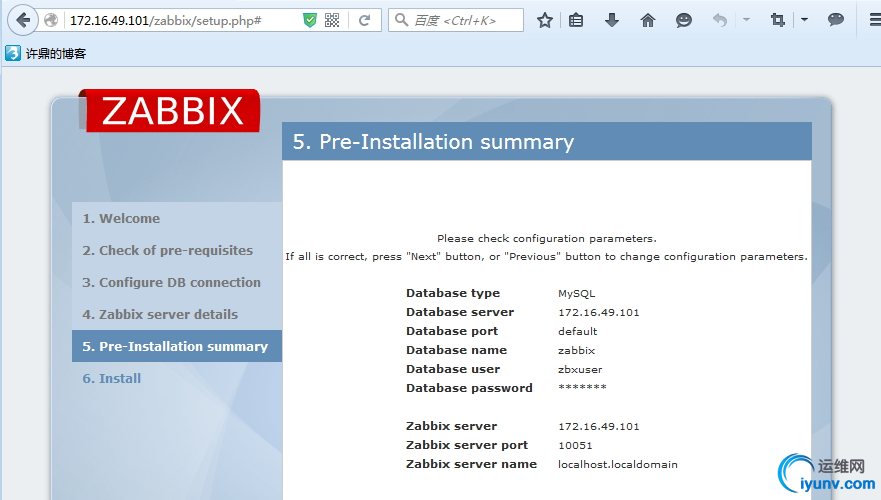Image resolution: width=881 pixels, height=500 pixels.
Task: Select step 5. Pre-Installation summary
Action: [177, 346]
